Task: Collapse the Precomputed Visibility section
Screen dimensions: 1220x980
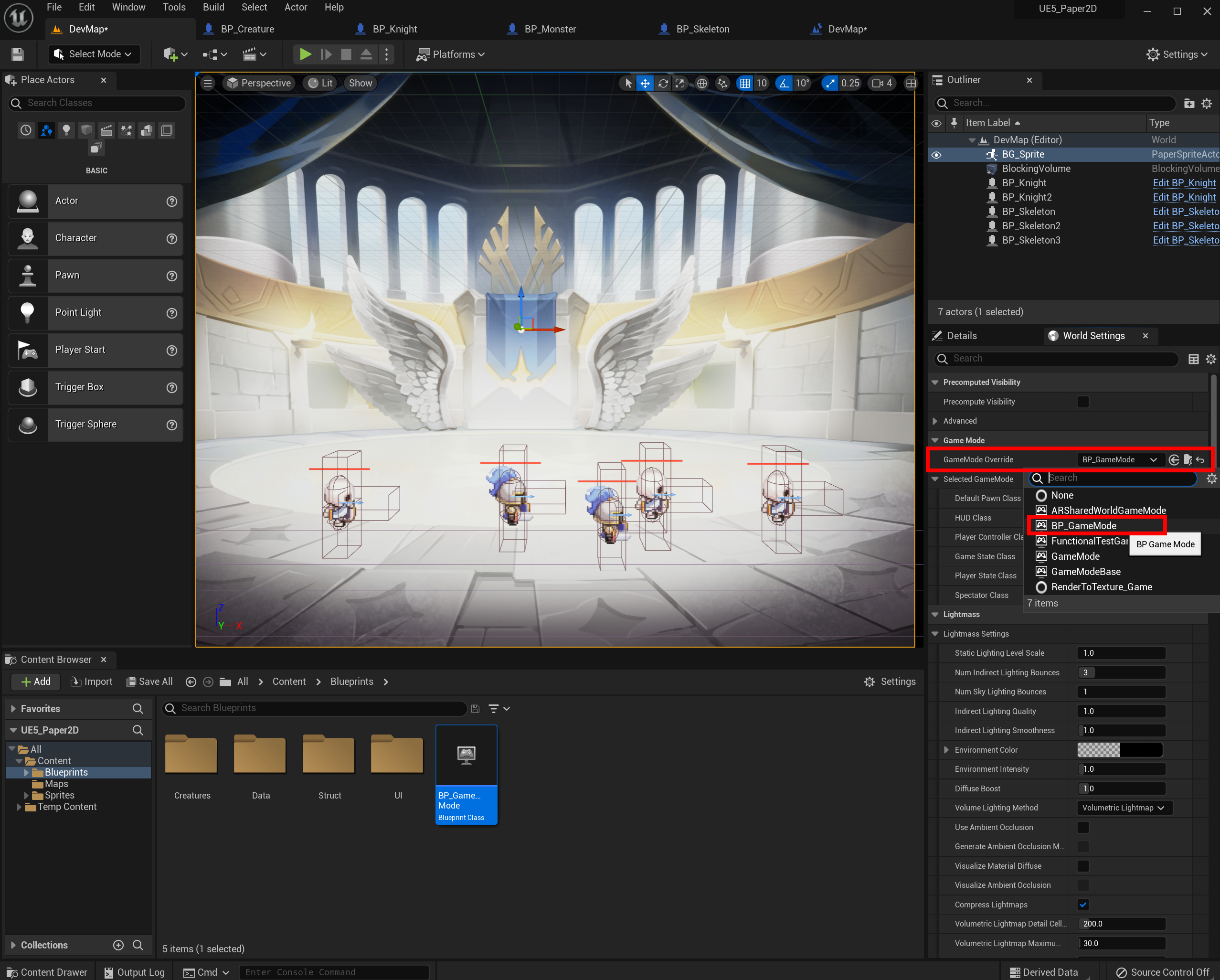Action: [x=935, y=383]
